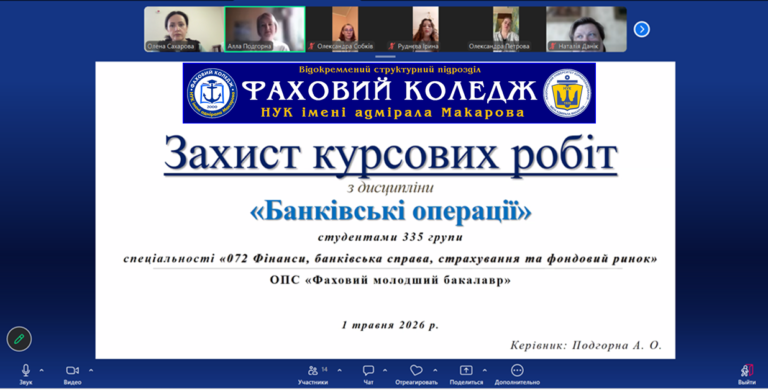Image resolution: width=768 pixels, height=391 pixels.
Task: Select Руднєва Ірина's video thumbnail
Action: pyautogui.click(x=426, y=29)
